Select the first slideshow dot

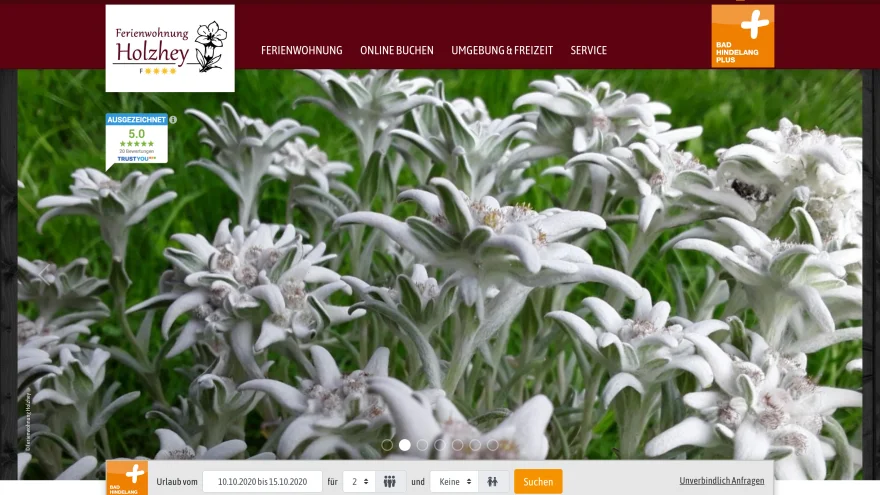click(387, 445)
